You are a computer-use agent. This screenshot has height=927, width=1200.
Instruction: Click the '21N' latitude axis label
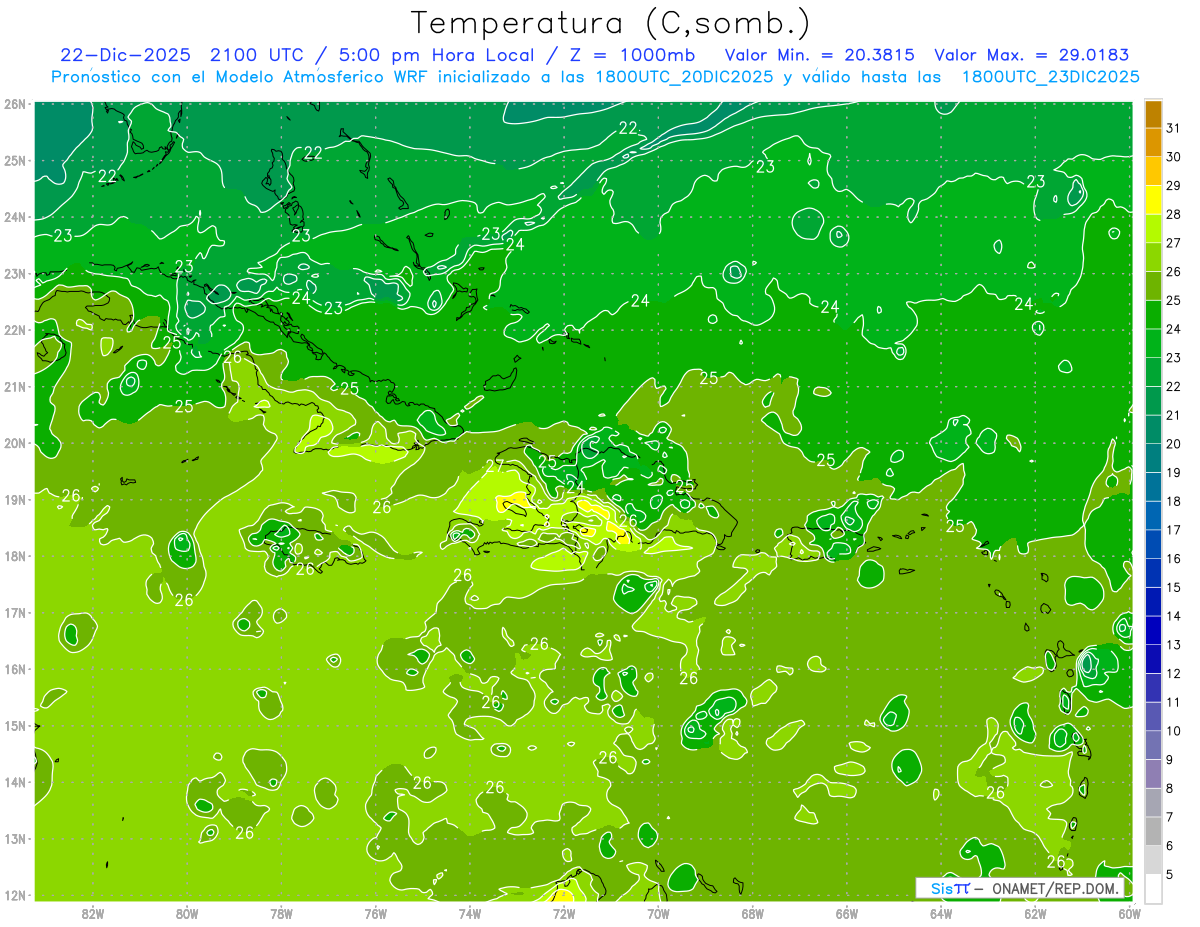[x=15, y=386]
